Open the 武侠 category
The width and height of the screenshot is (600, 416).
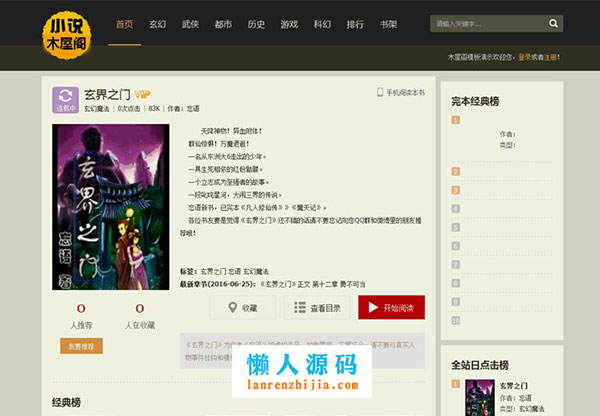190,24
